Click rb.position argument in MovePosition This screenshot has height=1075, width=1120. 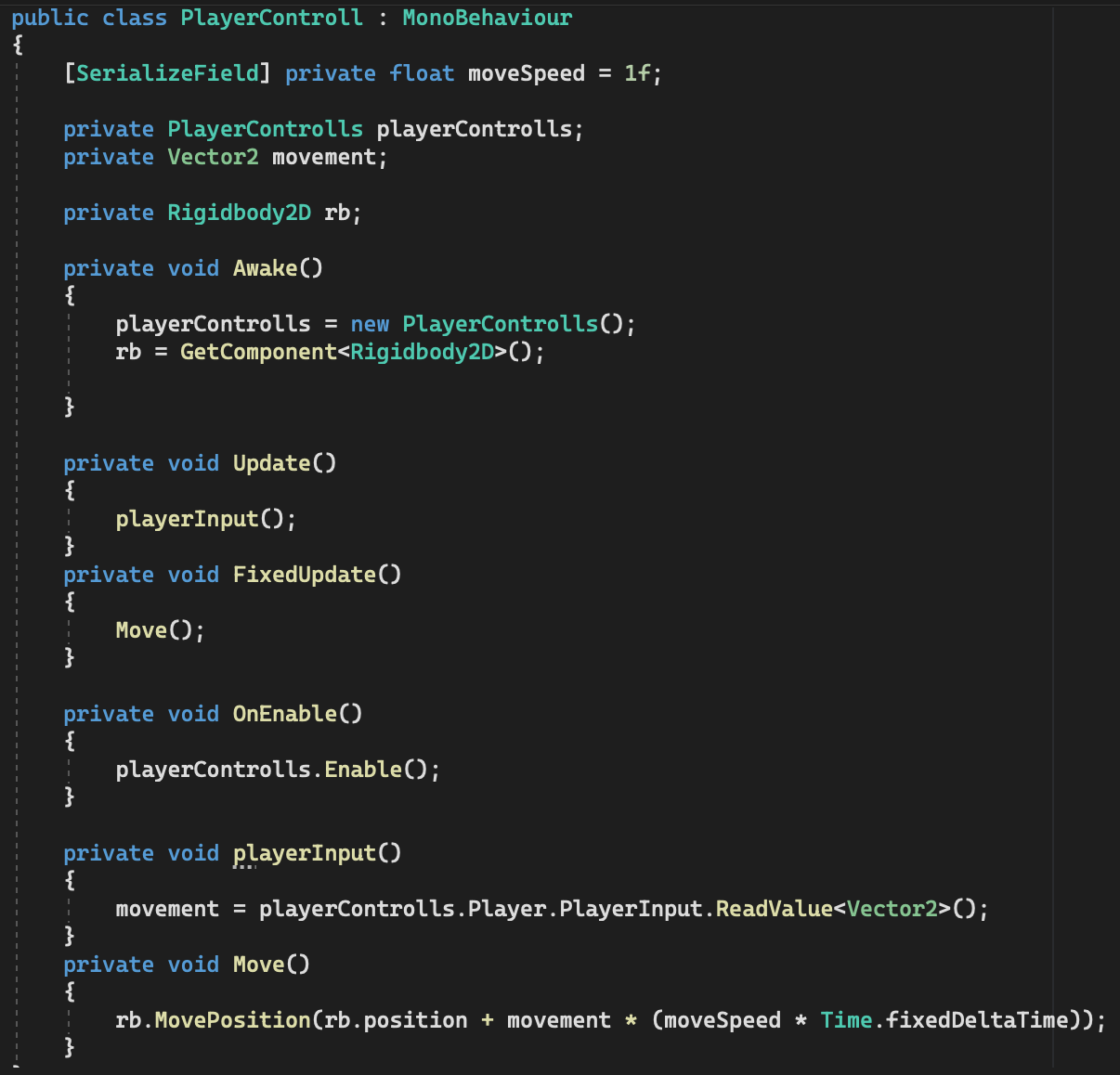[x=397, y=1020]
